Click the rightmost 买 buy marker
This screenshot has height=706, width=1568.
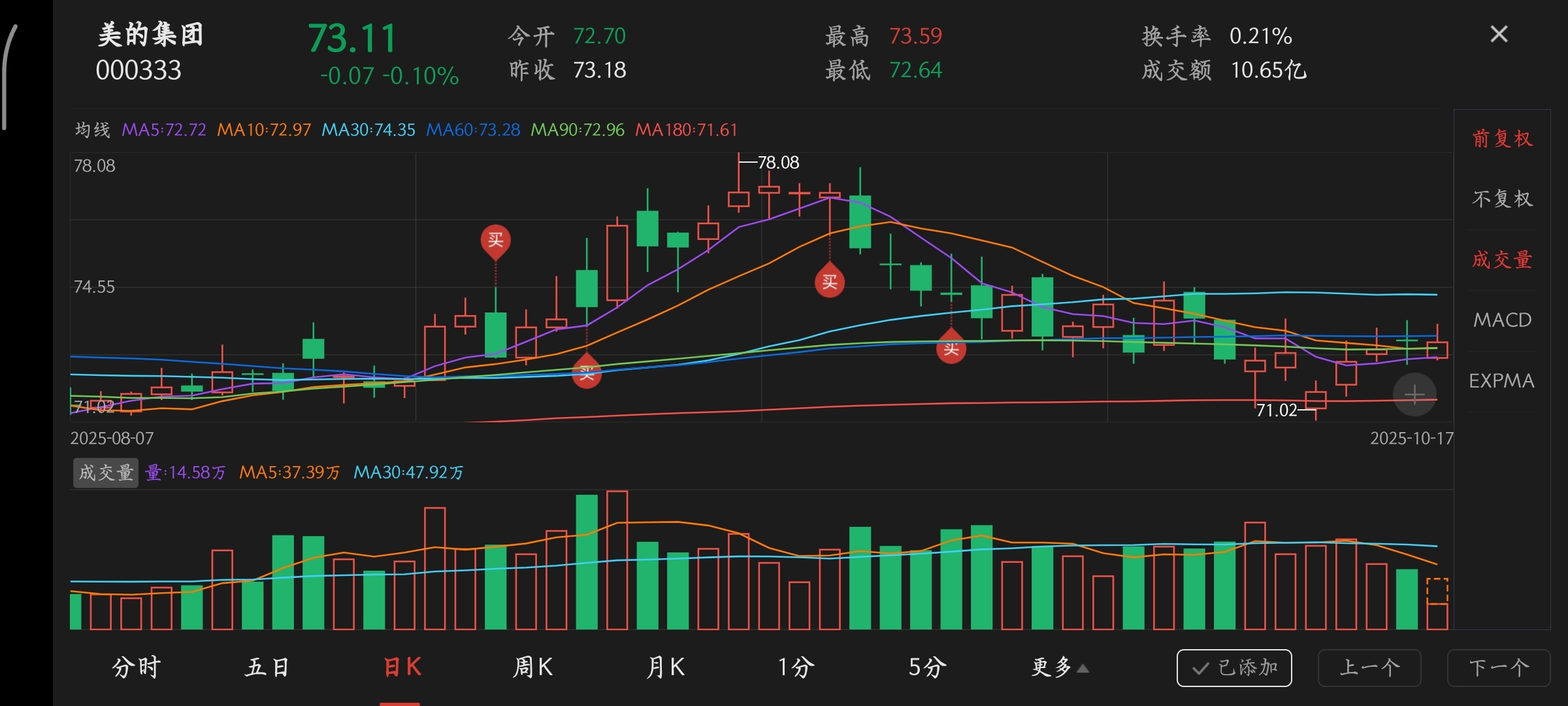click(x=951, y=348)
